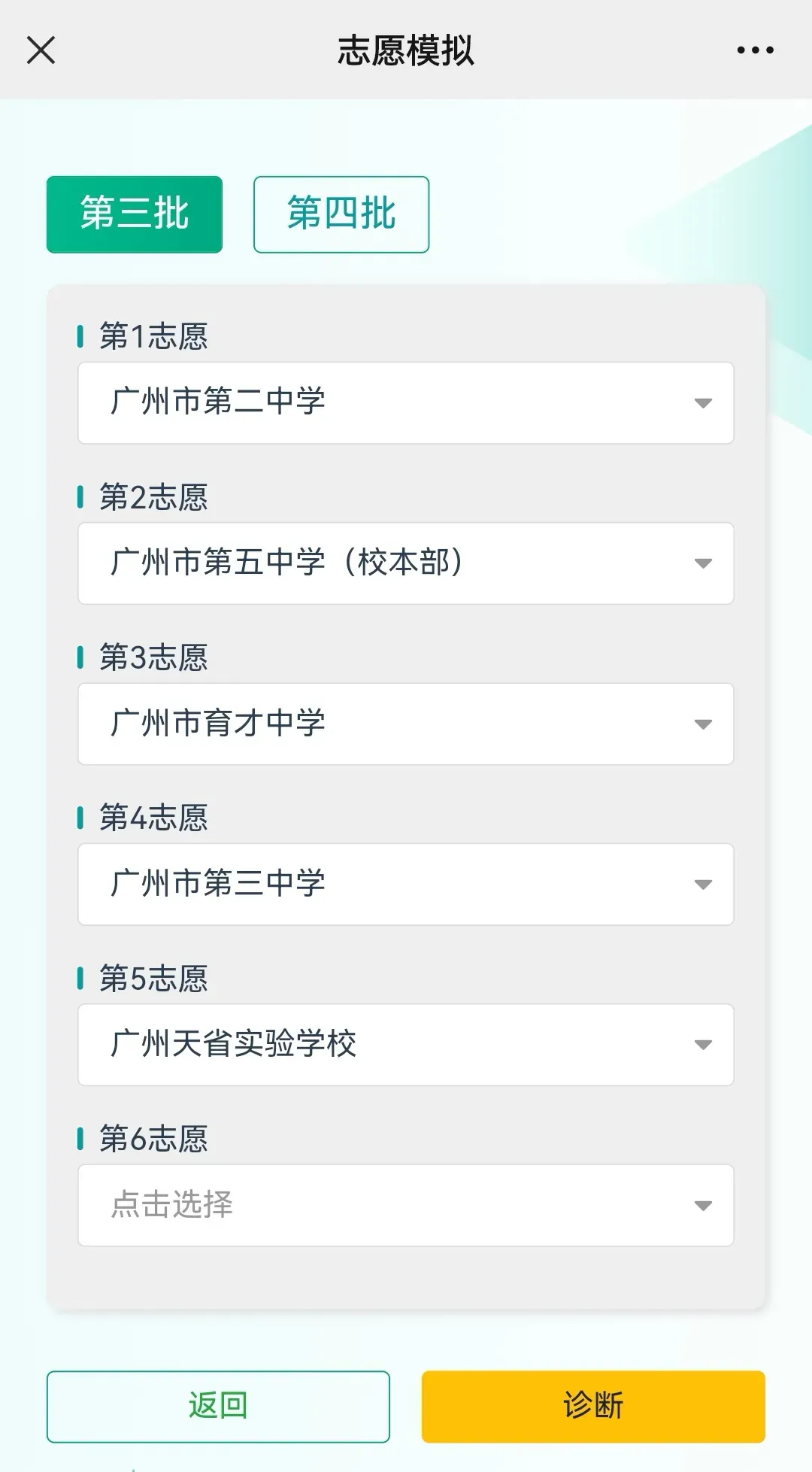812x1472 pixels.
Task: Switch to the 第四批 tab
Action: pyautogui.click(x=341, y=214)
